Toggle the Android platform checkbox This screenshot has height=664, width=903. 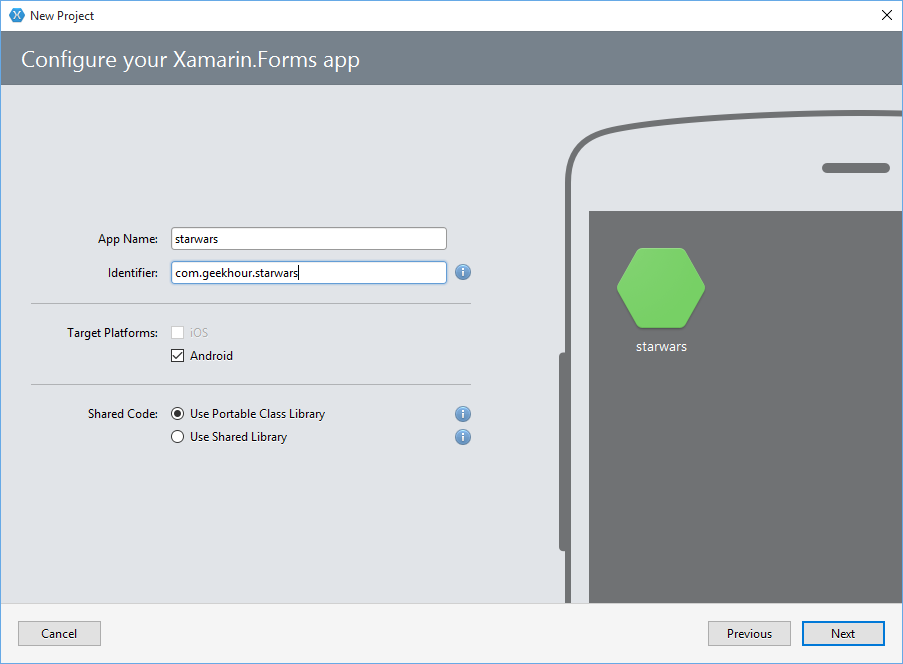coord(177,356)
